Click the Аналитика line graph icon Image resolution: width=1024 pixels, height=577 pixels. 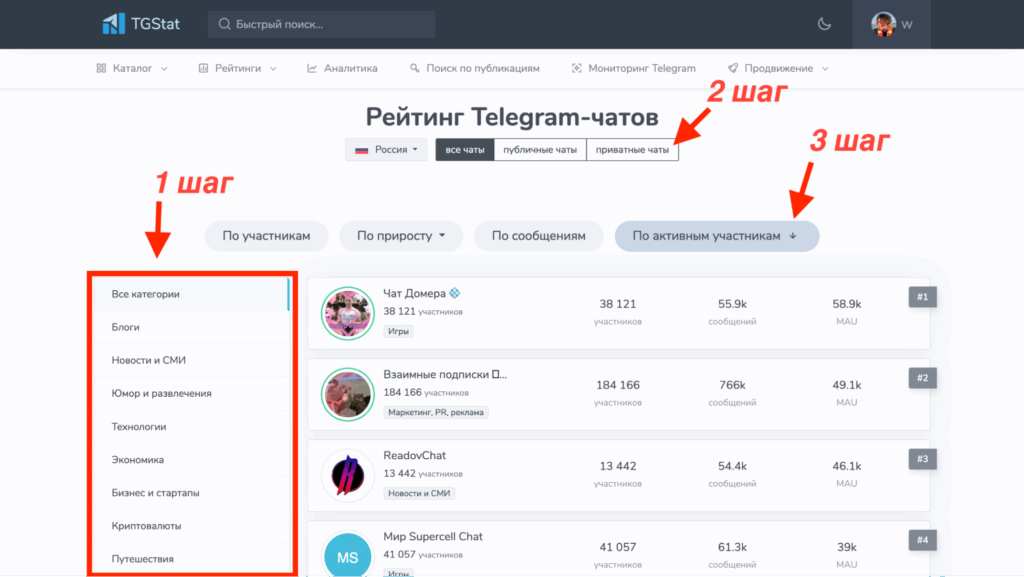coord(312,68)
